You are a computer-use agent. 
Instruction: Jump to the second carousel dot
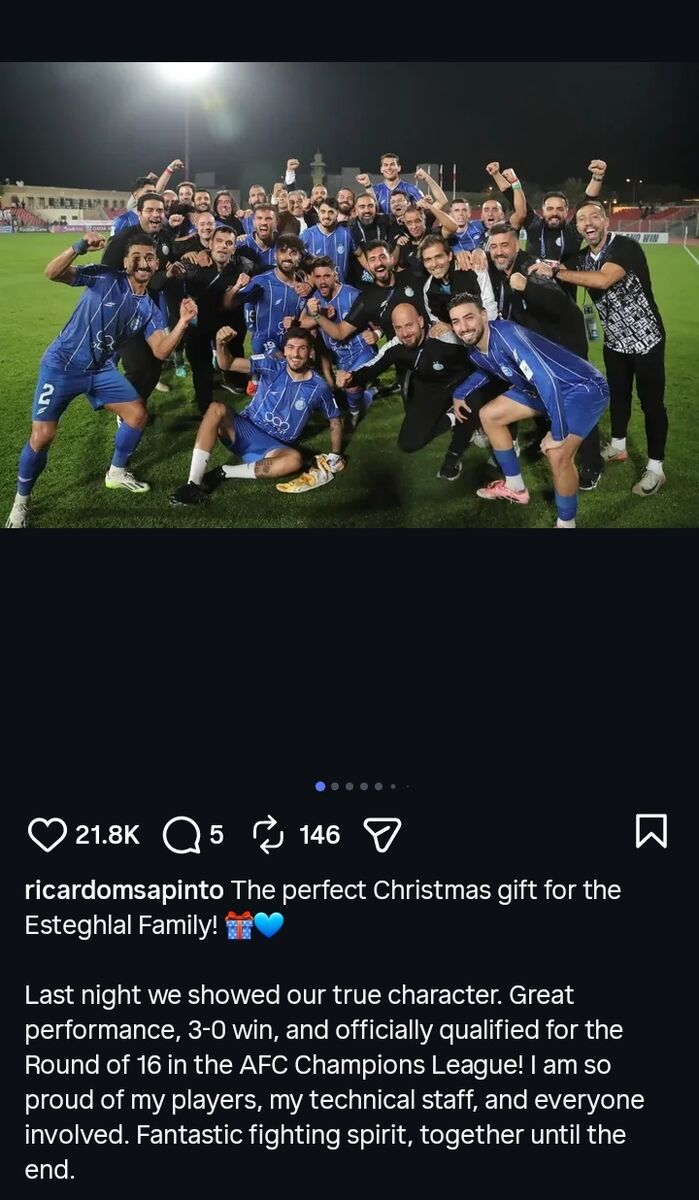(x=335, y=786)
